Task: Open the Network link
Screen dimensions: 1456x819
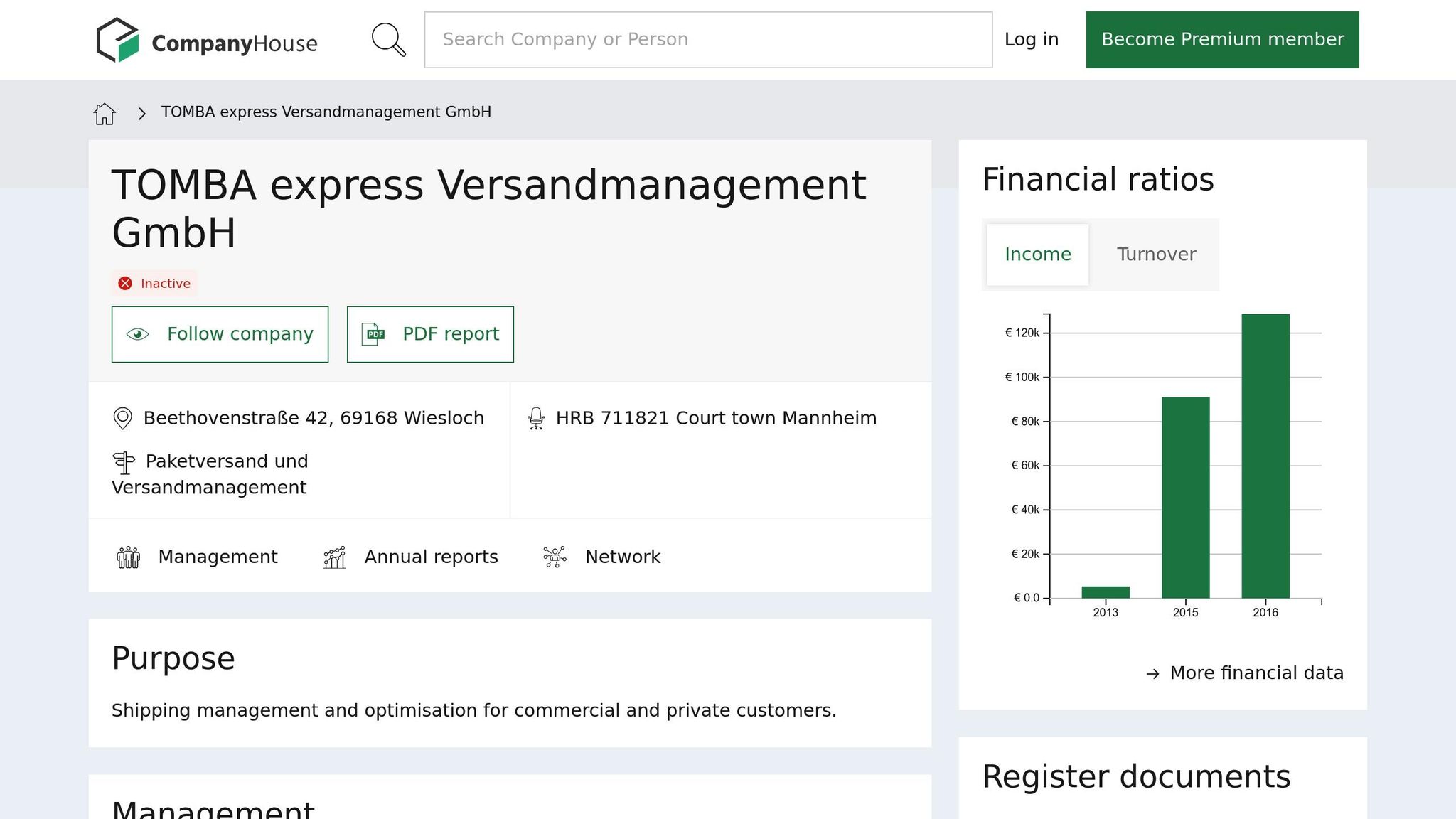Action: (623, 557)
